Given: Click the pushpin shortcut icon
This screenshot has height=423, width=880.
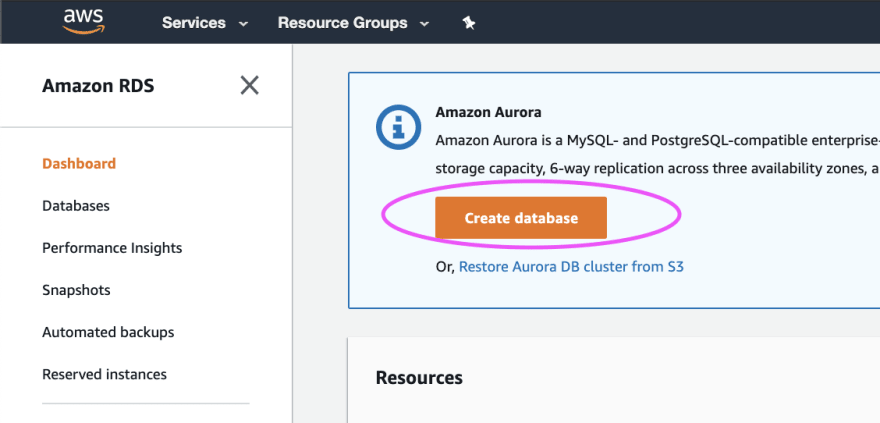Looking at the screenshot, I should coord(469,23).
